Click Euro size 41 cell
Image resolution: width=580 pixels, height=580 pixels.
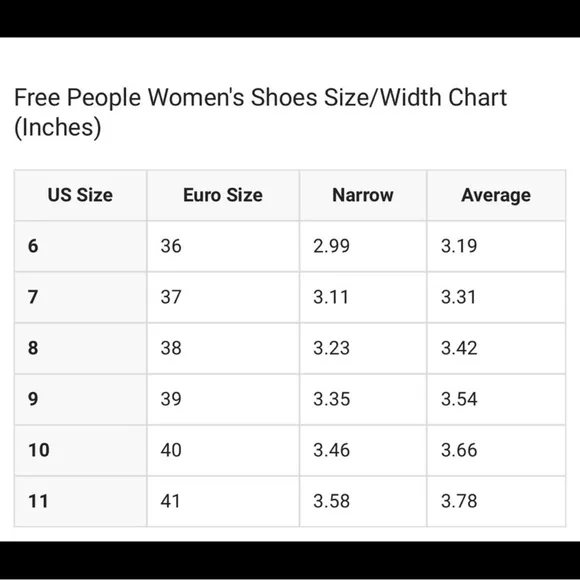[223, 502]
